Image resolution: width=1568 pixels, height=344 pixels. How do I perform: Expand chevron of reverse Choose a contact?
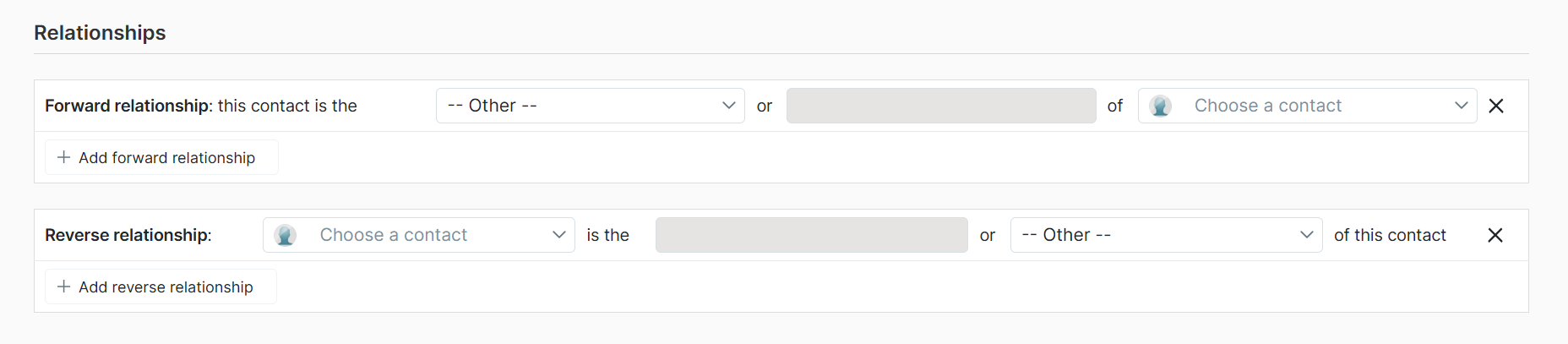[x=558, y=235]
